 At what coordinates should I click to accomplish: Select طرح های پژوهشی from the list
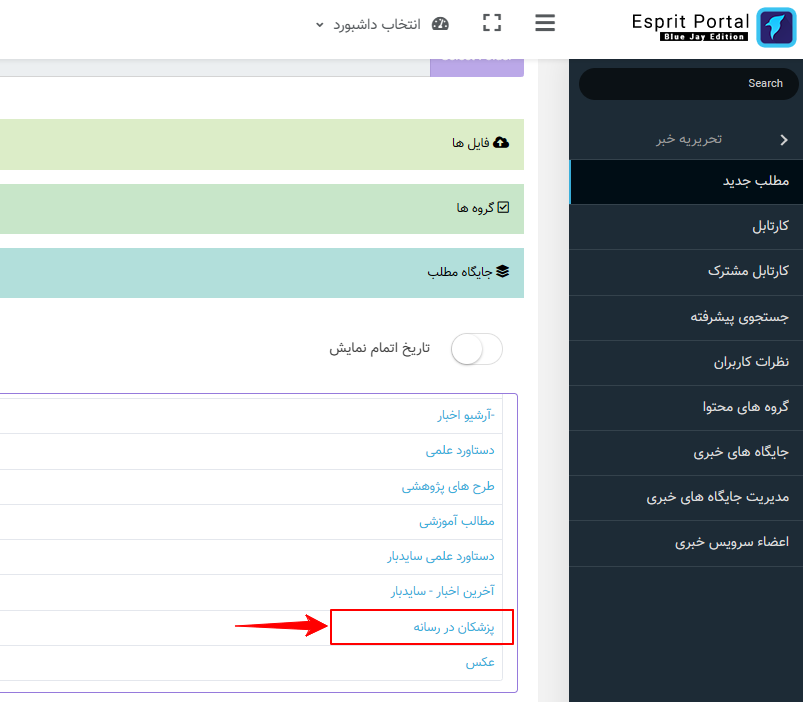point(448,486)
